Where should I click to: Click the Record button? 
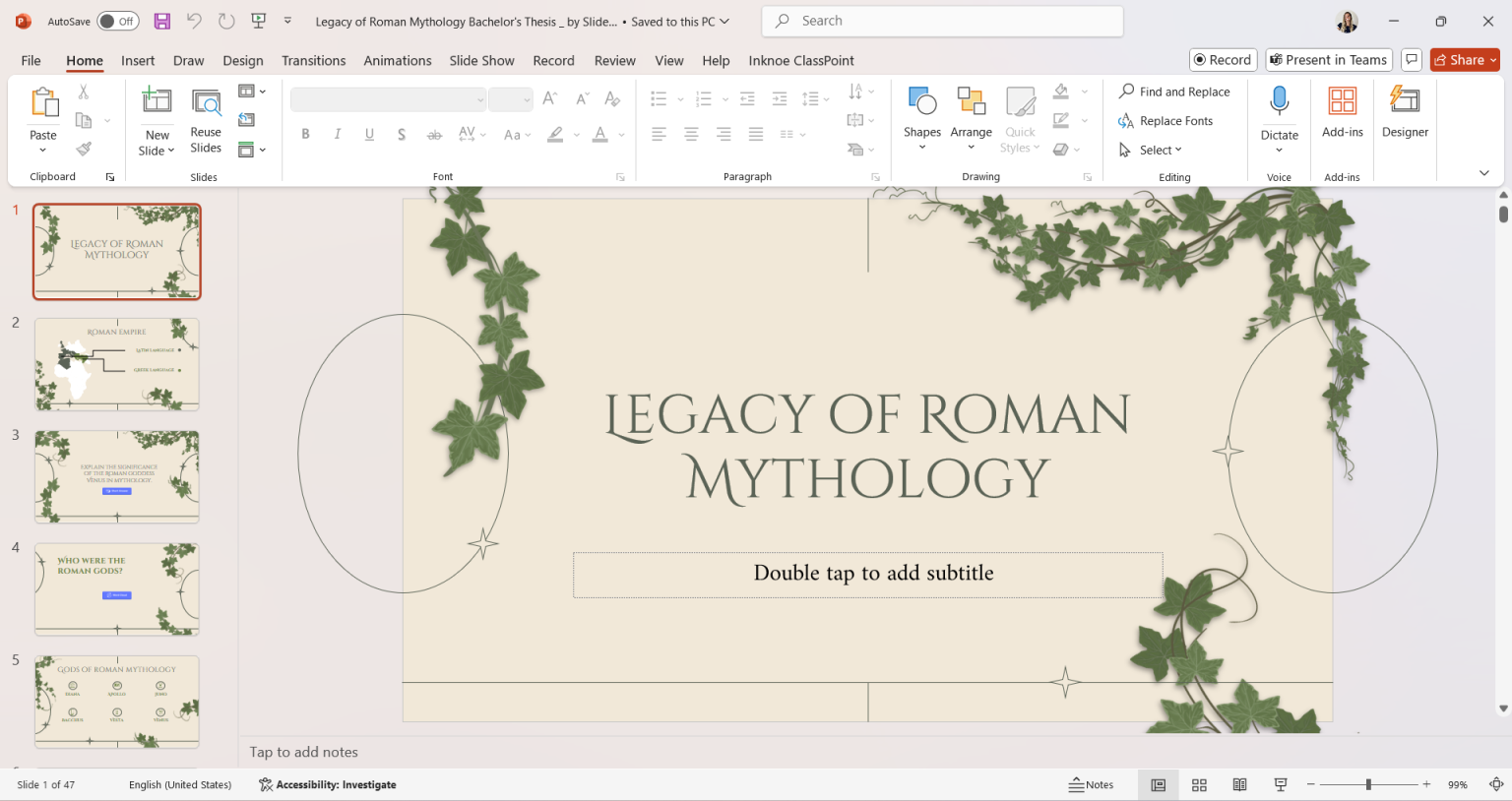(1223, 60)
